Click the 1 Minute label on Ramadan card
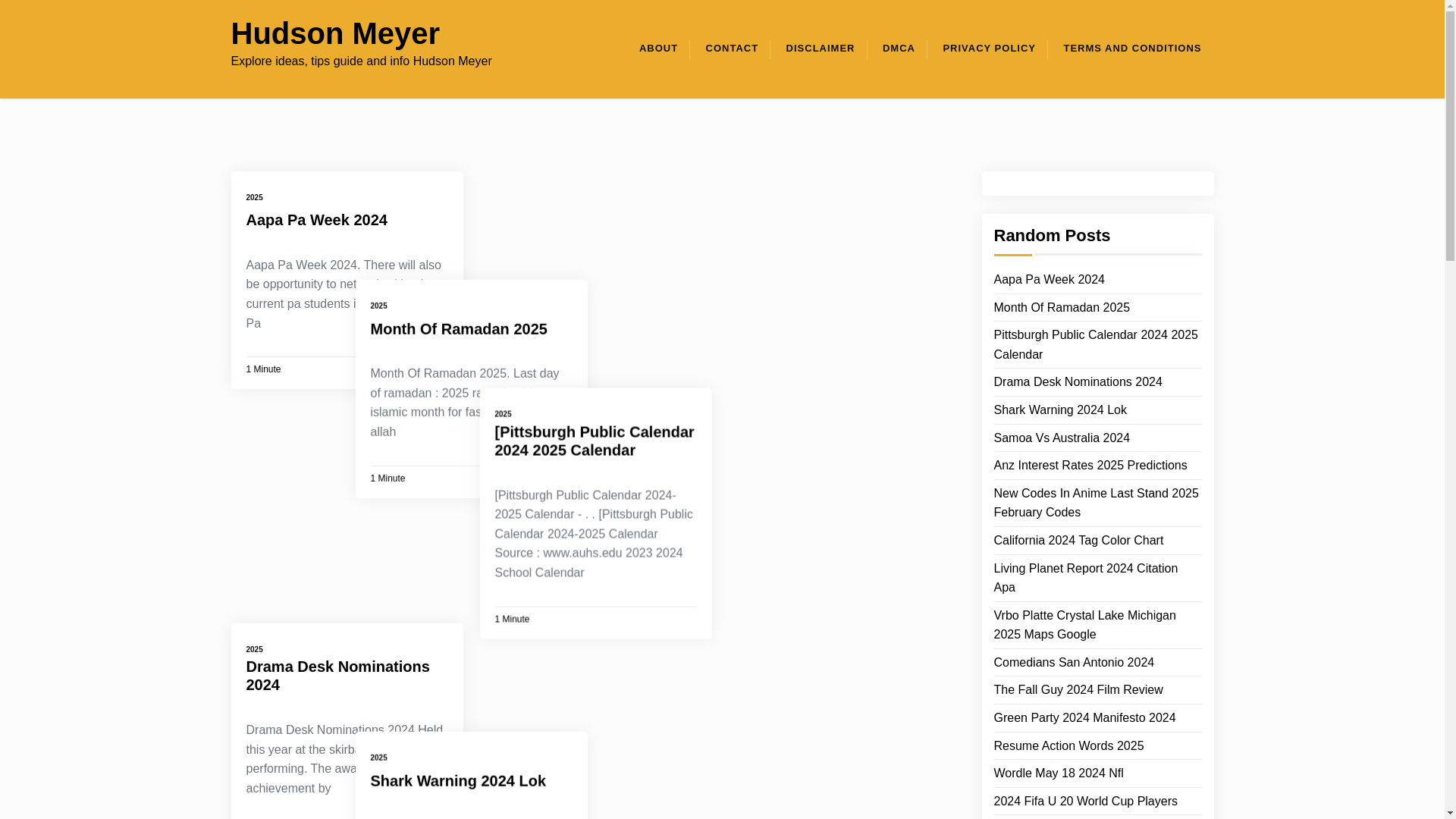The image size is (1456, 819). (x=388, y=479)
